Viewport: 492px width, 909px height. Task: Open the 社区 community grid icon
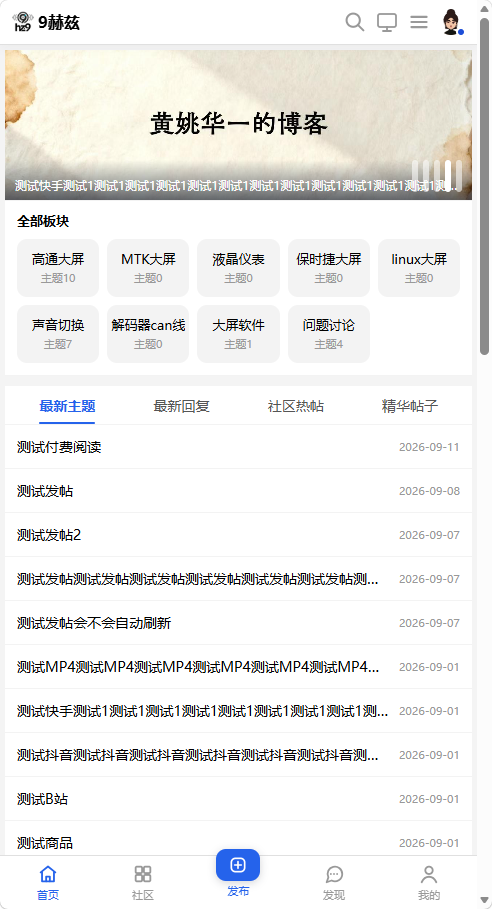tap(143, 874)
